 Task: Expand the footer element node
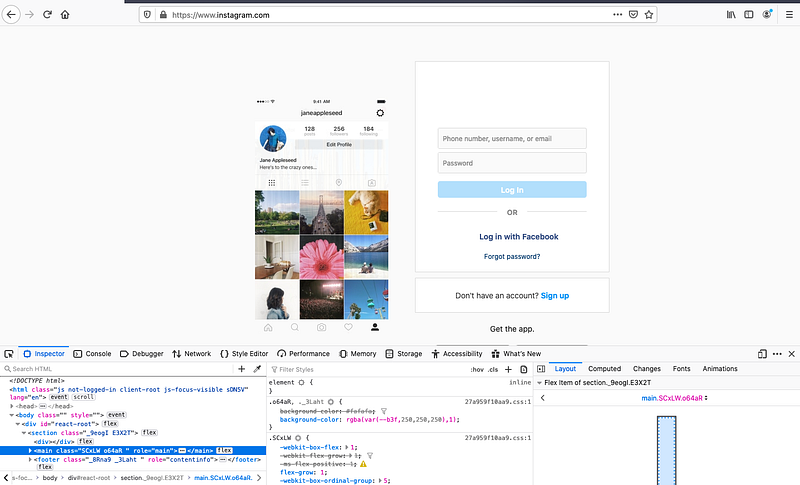point(30,460)
